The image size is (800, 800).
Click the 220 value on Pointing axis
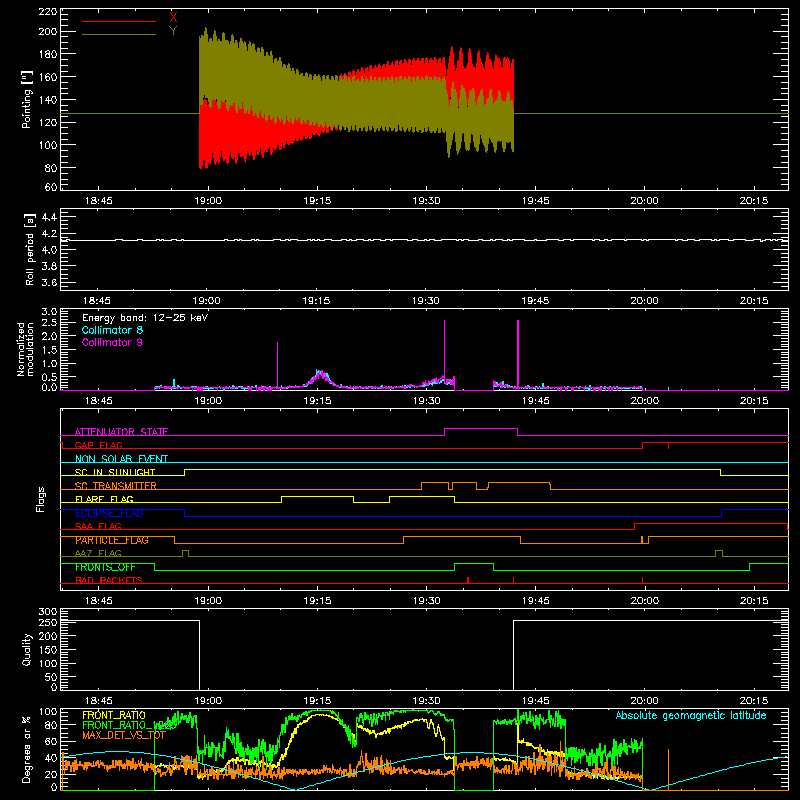[x=47, y=11]
